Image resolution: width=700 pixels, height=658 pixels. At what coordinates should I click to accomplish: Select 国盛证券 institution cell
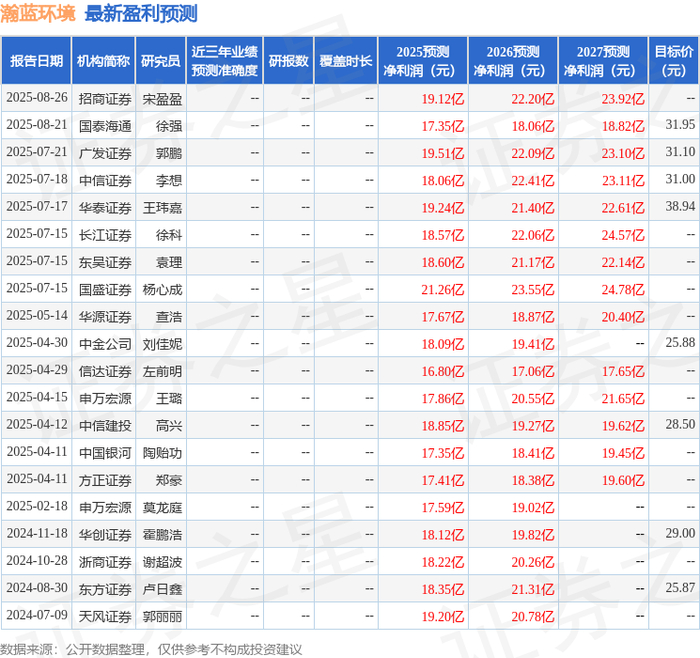[x=105, y=289]
